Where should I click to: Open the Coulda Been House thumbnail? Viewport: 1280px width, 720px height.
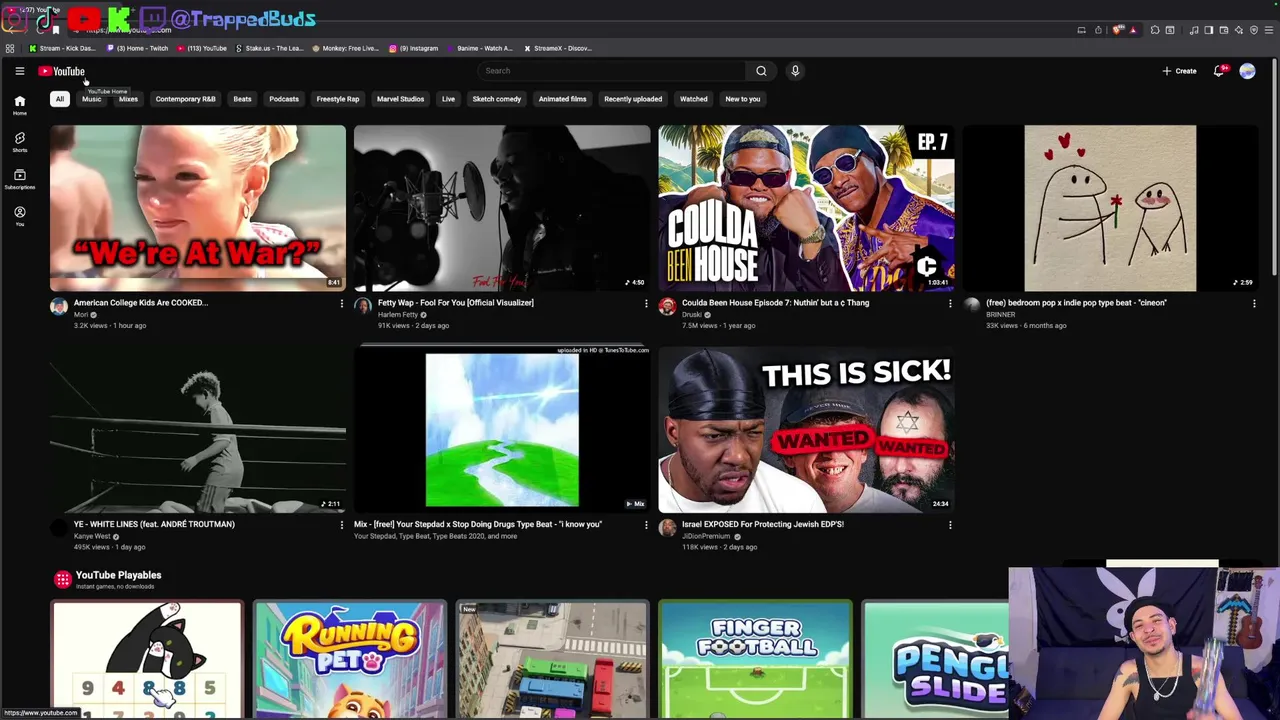pos(806,208)
